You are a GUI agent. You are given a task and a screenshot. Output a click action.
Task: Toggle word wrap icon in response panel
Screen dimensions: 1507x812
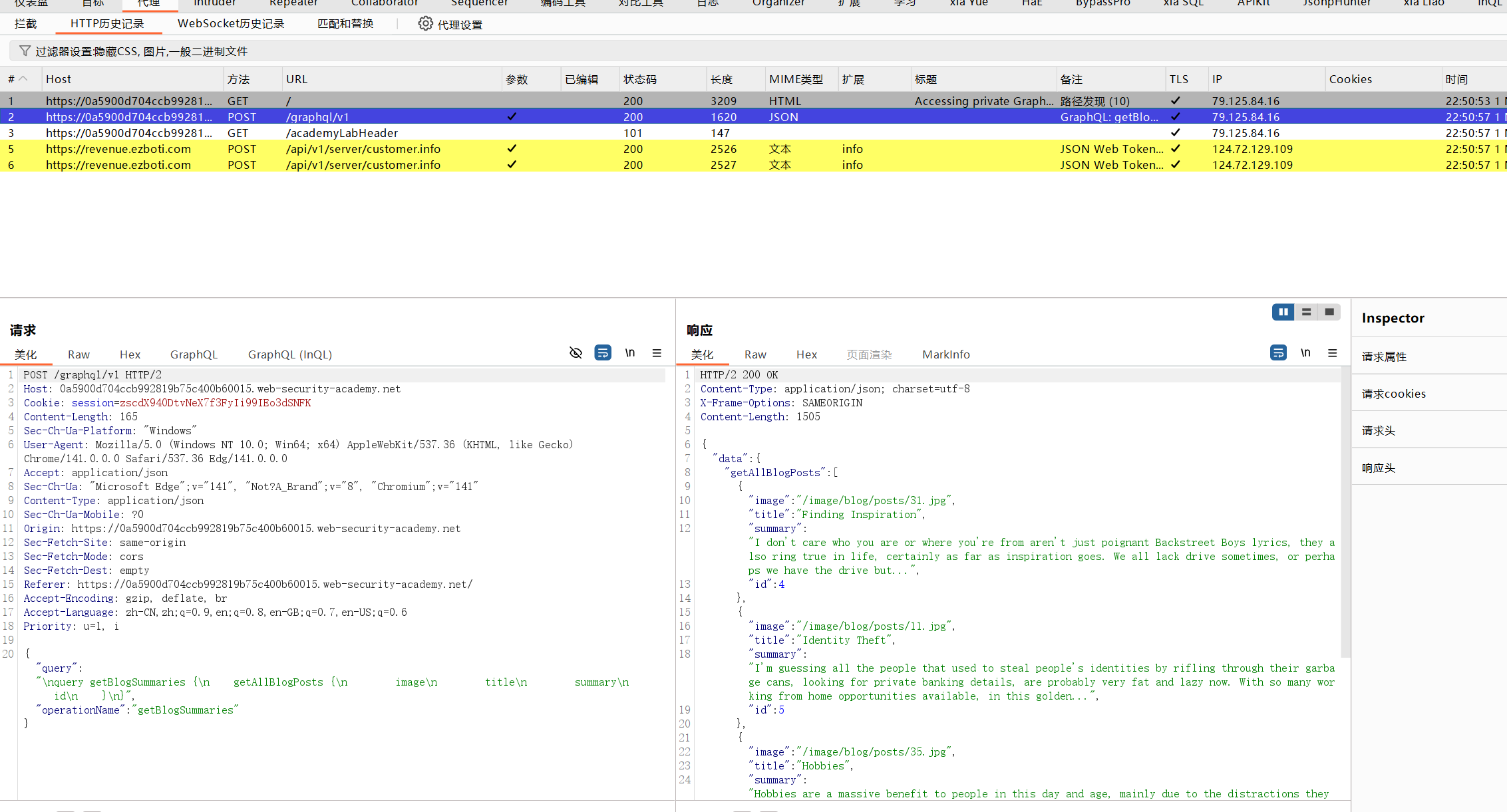[1278, 353]
